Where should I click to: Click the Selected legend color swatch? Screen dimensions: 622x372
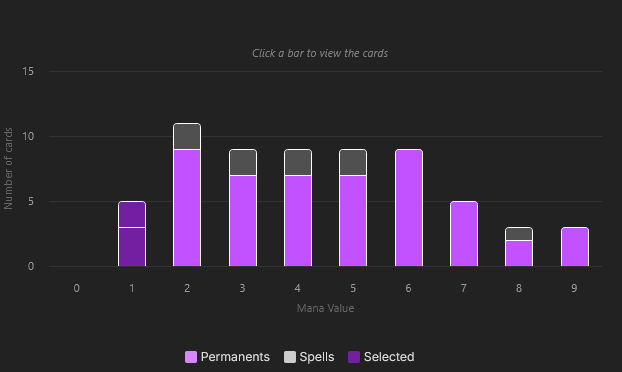[x=354, y=357]
